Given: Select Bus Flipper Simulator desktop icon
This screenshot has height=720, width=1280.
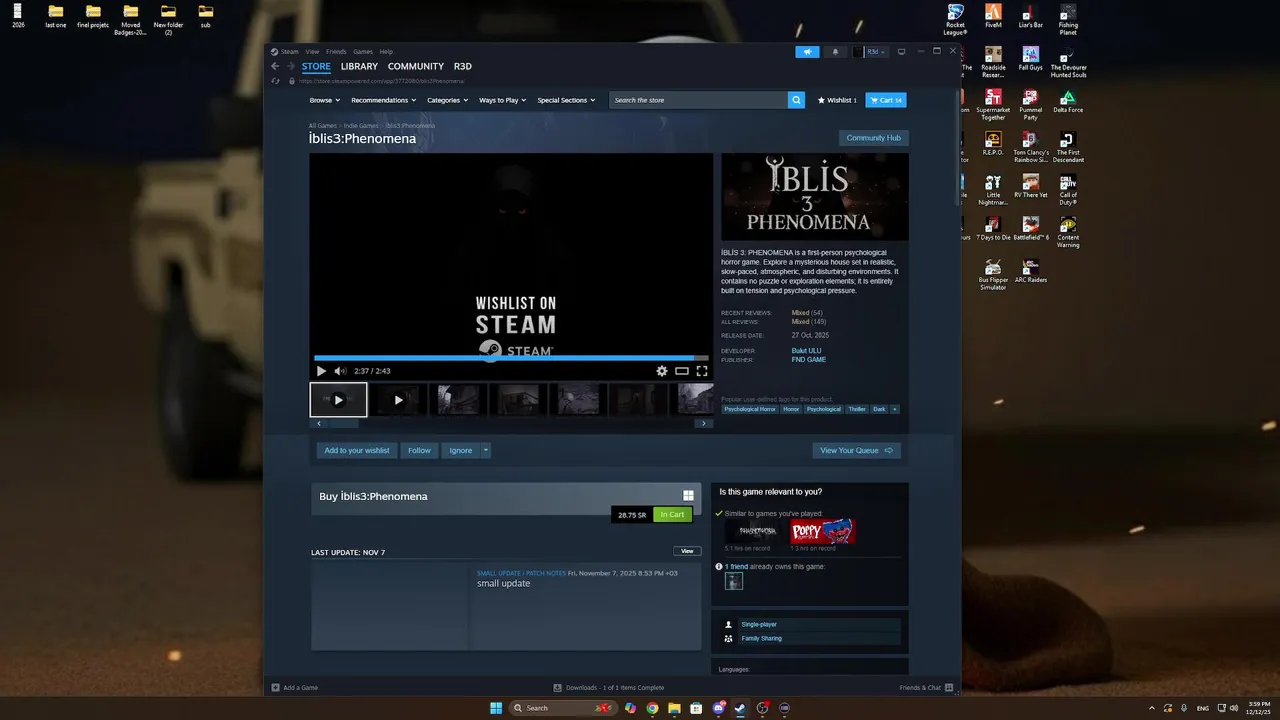Looking at the screenshot, I should 993,275.
